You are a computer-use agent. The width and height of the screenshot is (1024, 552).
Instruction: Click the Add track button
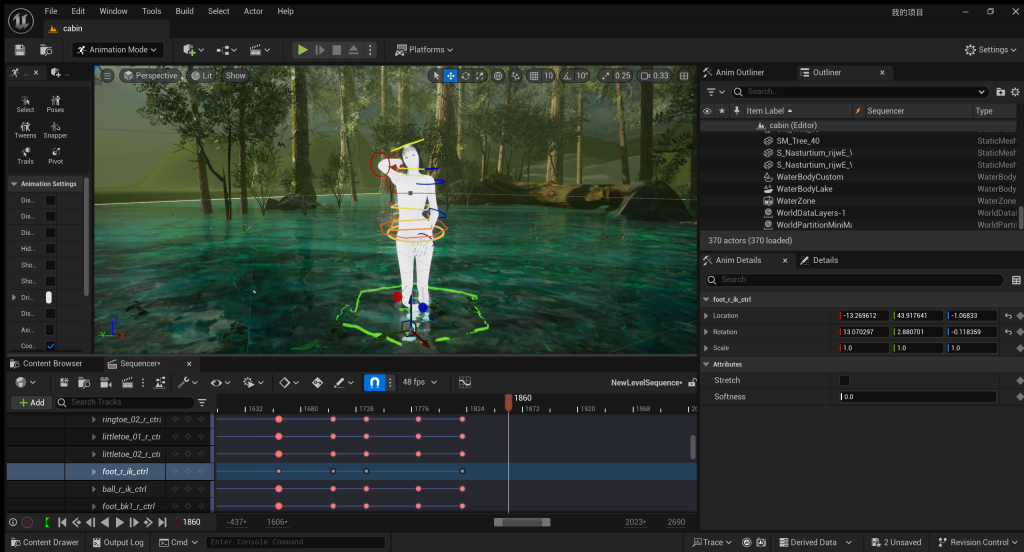pos(31,402)
